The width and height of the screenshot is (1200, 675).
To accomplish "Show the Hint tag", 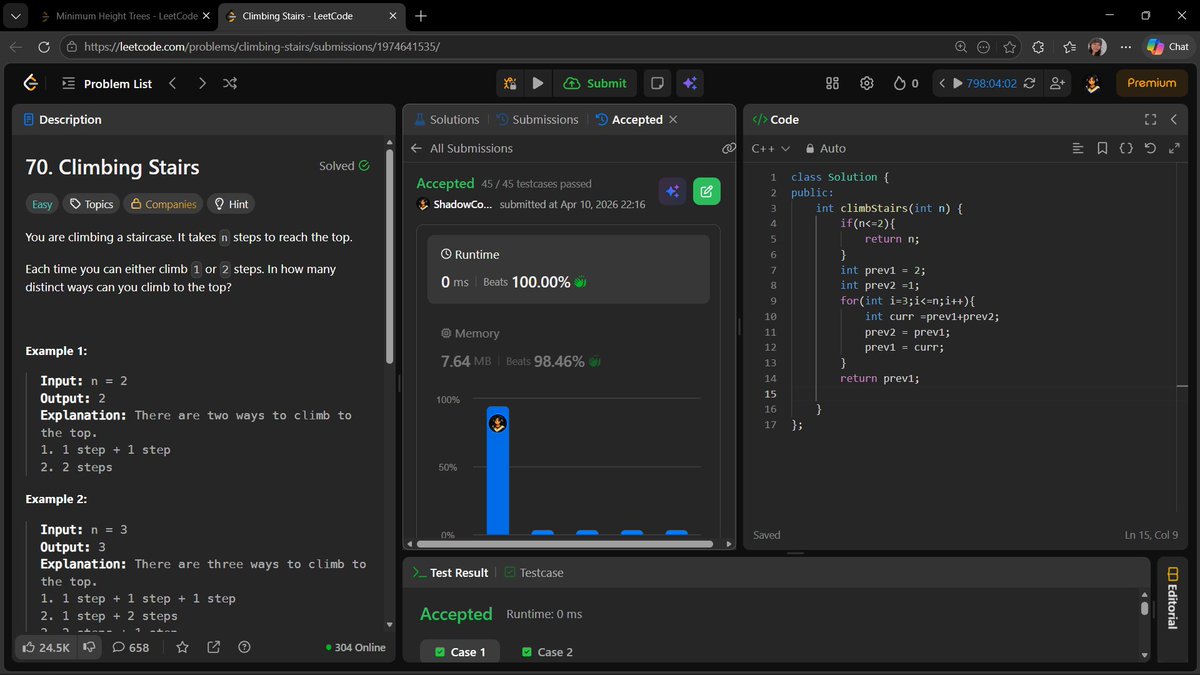I will click(230, 204).
